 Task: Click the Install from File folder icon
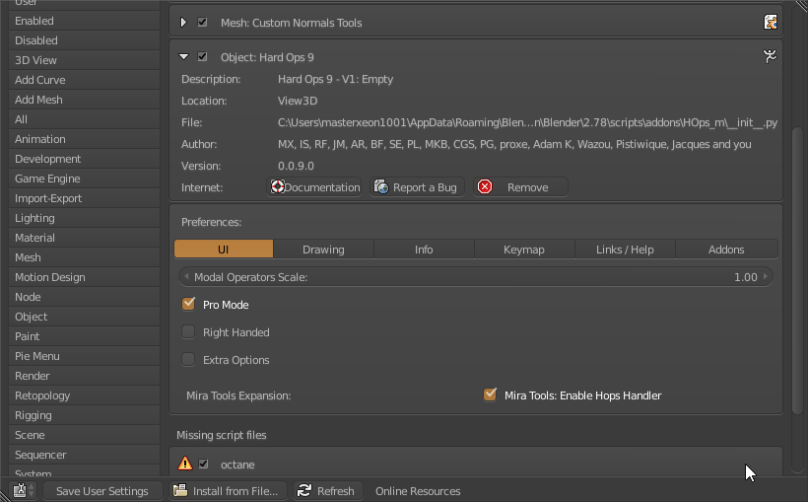180,491
